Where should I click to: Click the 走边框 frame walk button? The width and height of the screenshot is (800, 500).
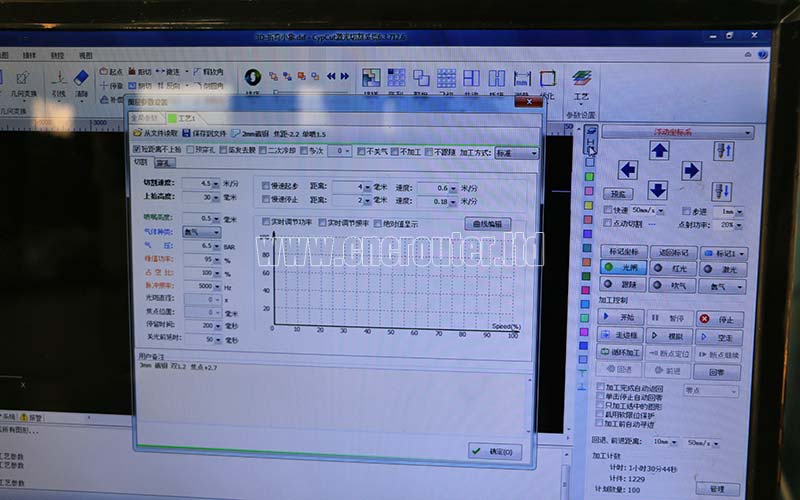click(620, 335)
